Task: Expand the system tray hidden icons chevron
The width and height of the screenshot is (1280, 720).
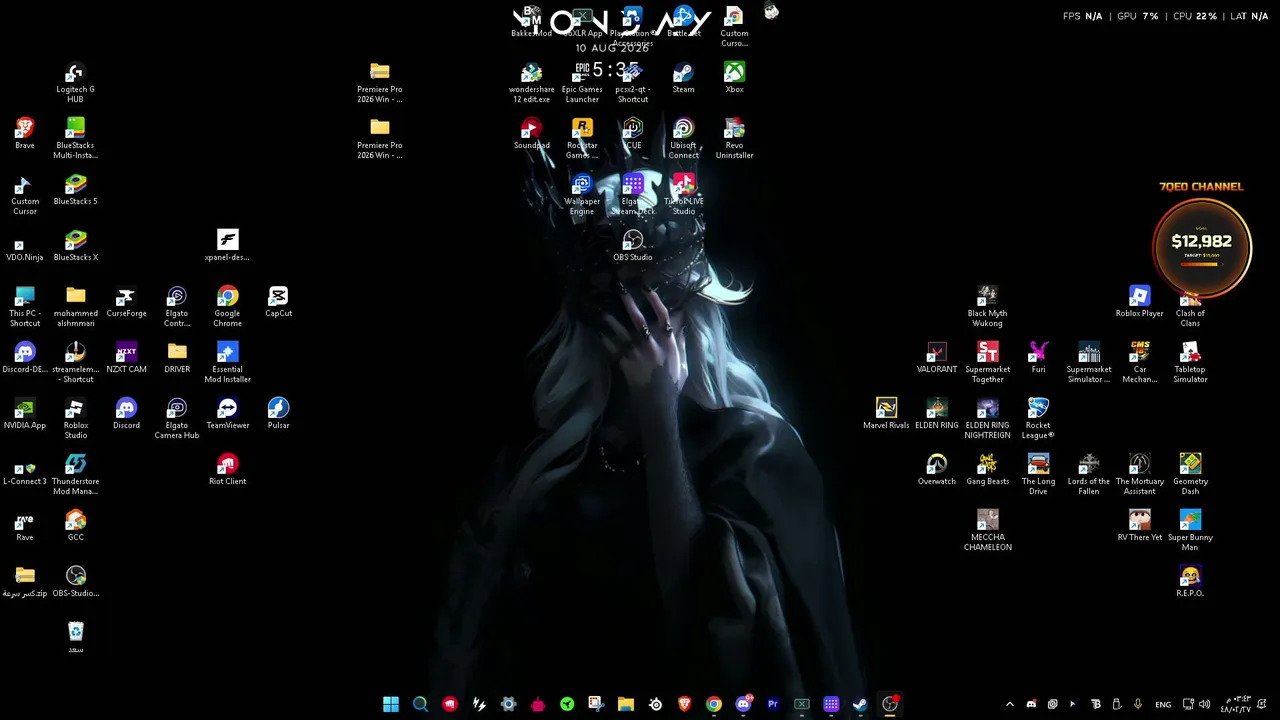Action: [x=1009, y=704]
